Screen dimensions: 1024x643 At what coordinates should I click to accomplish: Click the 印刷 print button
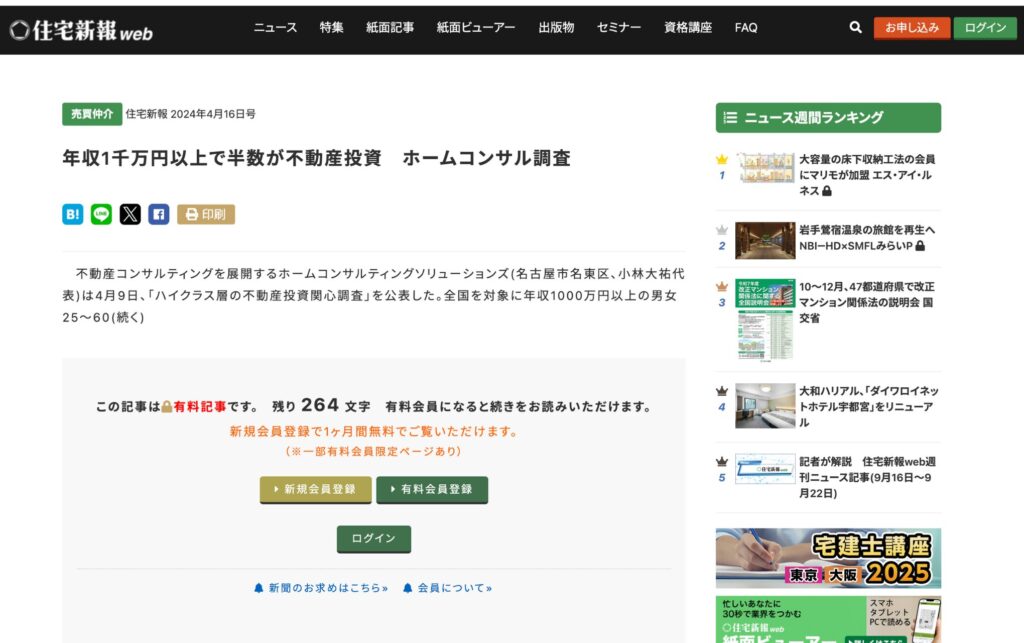(x=206, y=214)
